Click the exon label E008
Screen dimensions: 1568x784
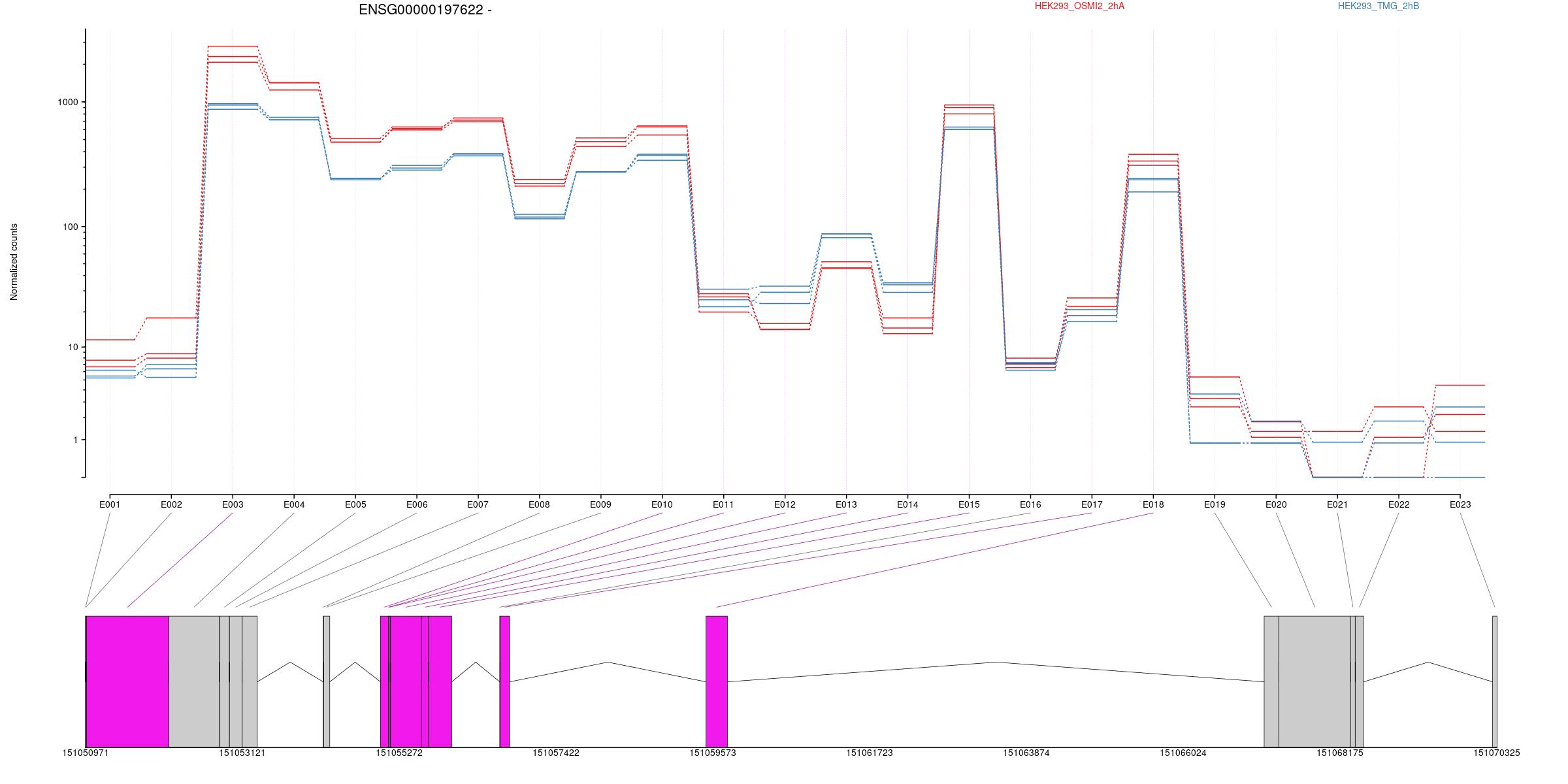[539, 504]
